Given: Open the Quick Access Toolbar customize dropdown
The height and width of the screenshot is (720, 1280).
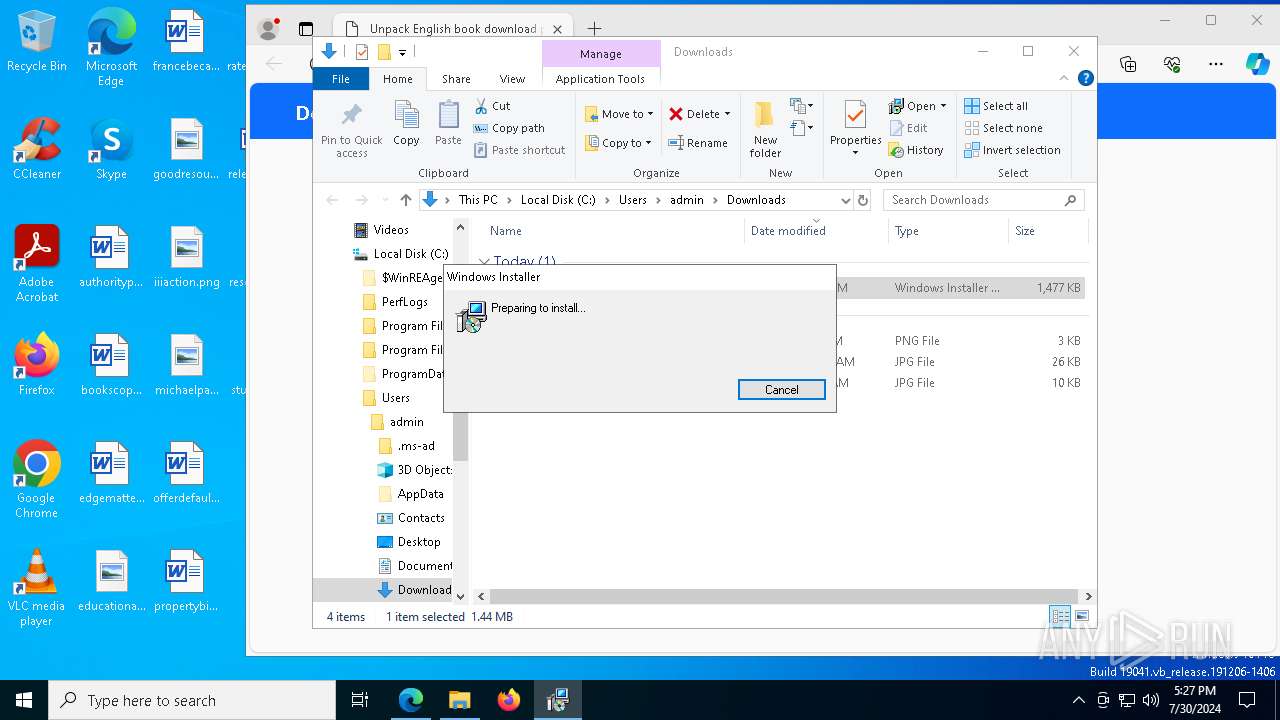Looking at the screenshot, I should point(402,52).
